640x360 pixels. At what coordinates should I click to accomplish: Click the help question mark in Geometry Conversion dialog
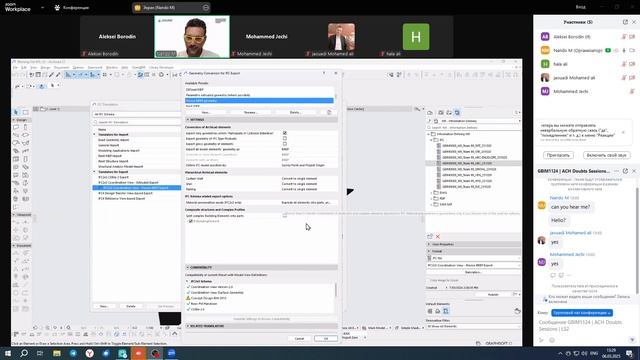click(x=324, y=73)
